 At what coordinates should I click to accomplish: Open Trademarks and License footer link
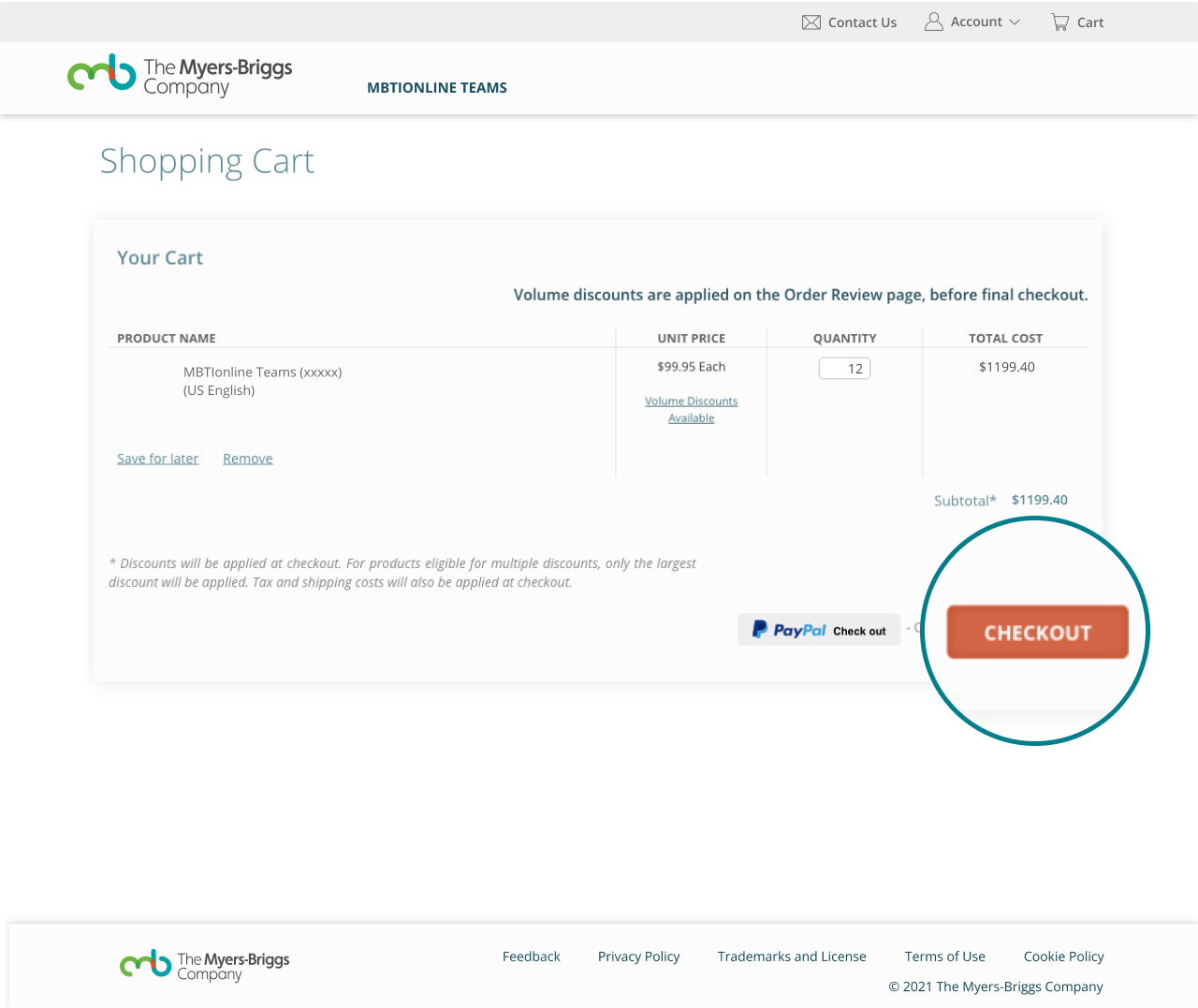(x=792, y=957)
